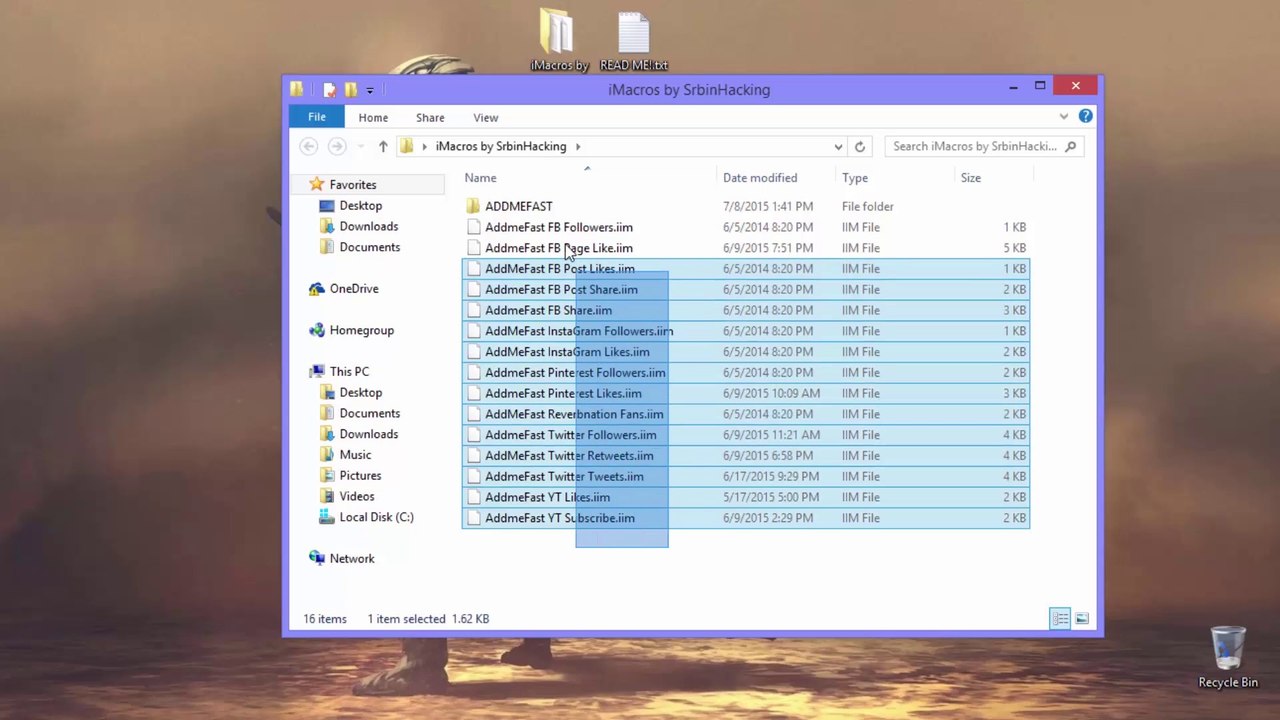Select the AddmeFast Pinterest Likes.iim file
This screenshot has width=1280, height=720.
(x=746, y=394)
